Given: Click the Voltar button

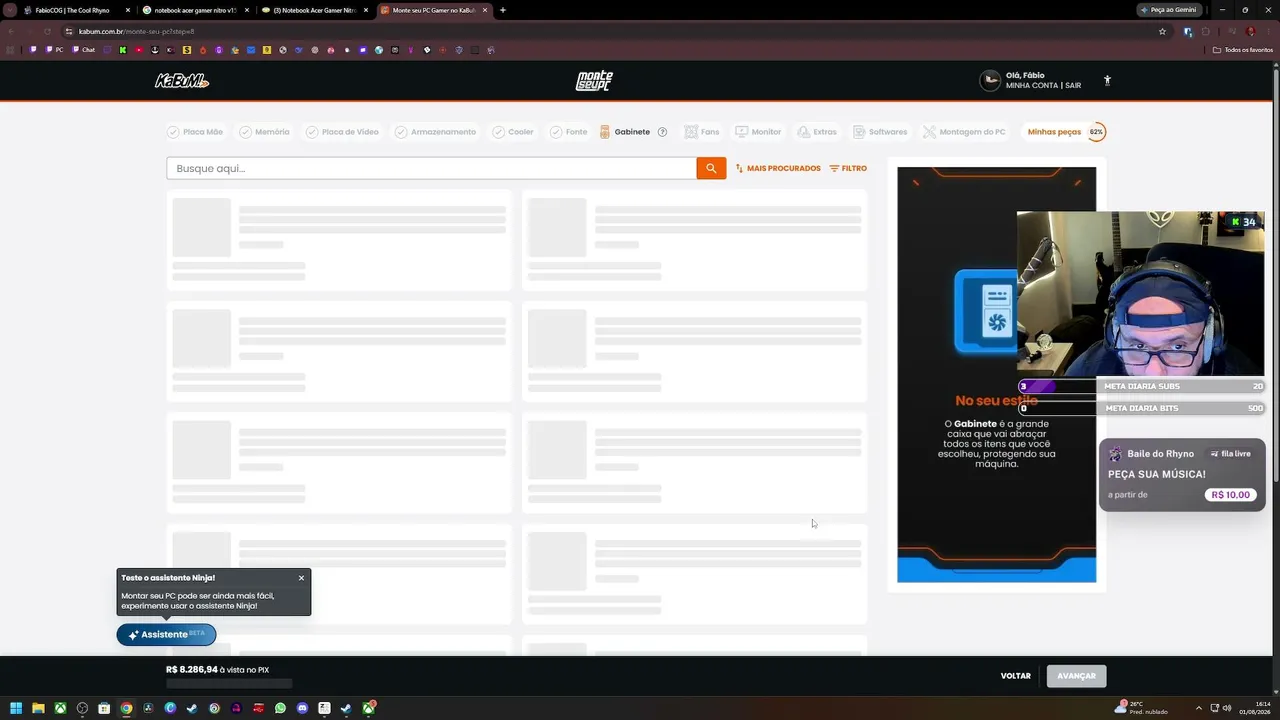Looking at the screenshot, I should click(1015, 676).
